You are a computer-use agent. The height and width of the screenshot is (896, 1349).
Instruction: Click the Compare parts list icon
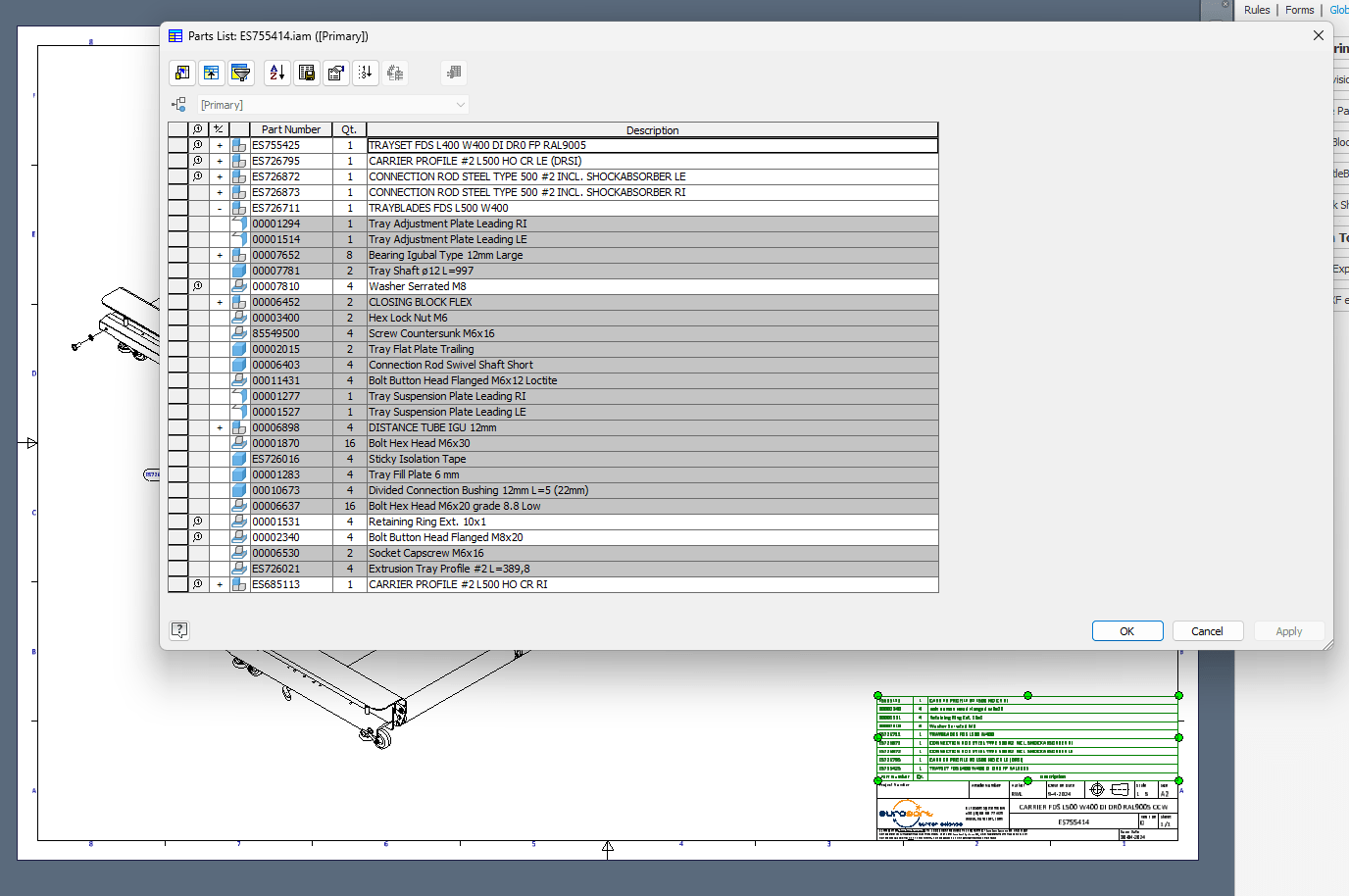pyautogui.click(x=395, y=72)
